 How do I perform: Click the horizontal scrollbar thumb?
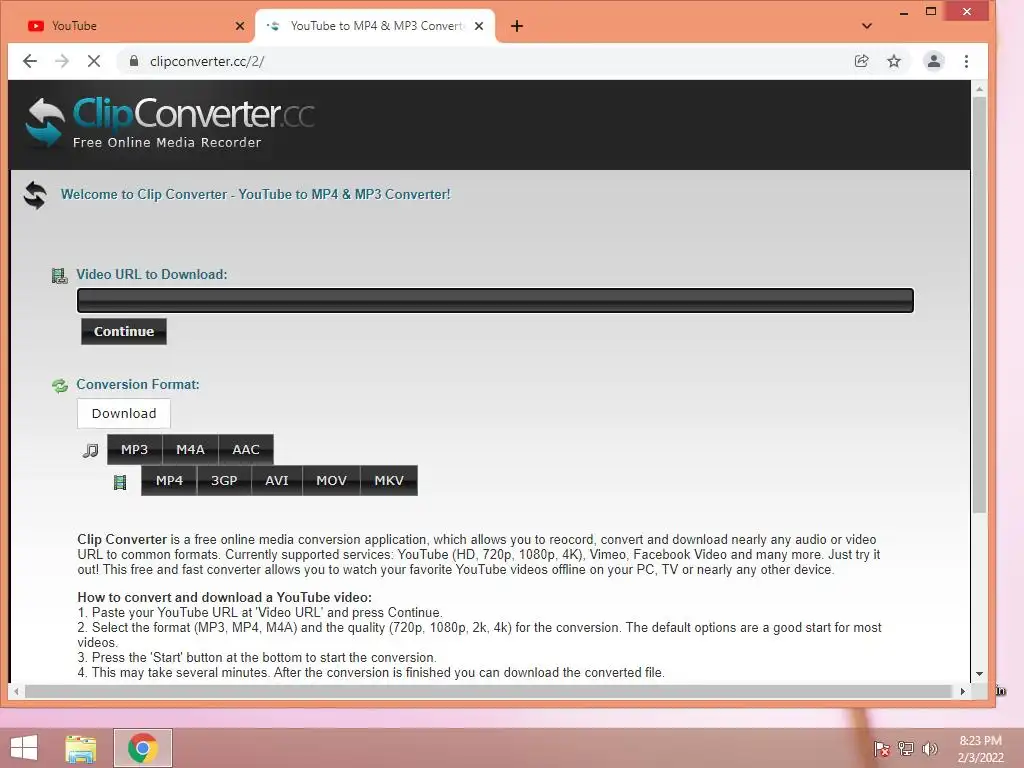click(488, 691)
